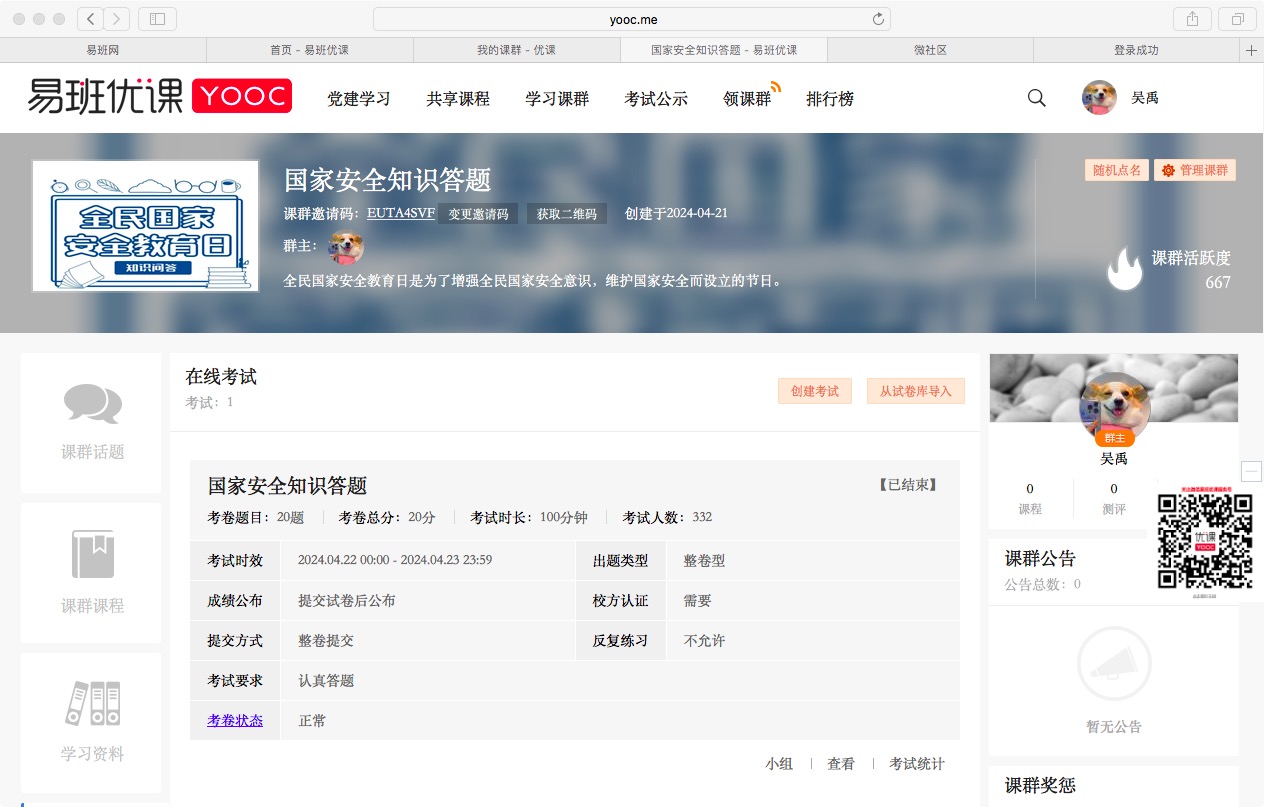Click Safari's share icon
Viewport: 1264px width, 807px height.
coord(1192,19)
